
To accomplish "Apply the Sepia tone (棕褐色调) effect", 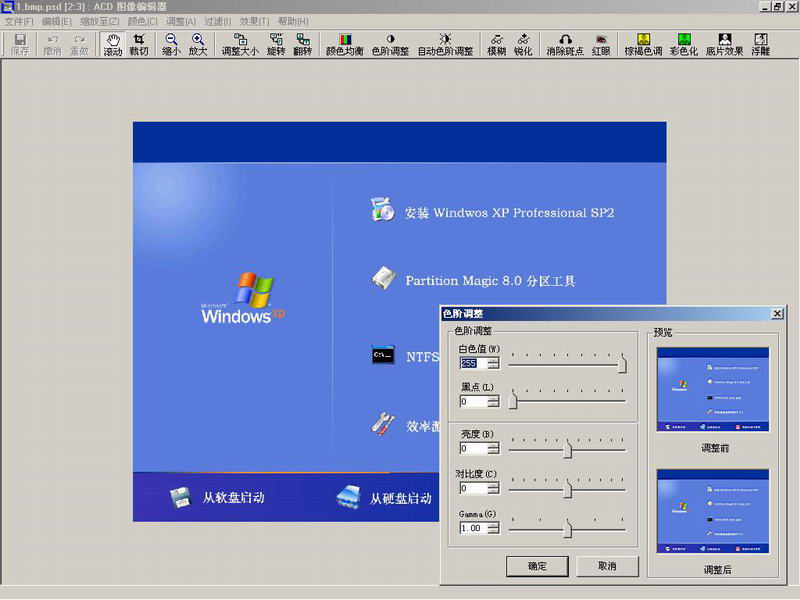I will pos(643,44).
